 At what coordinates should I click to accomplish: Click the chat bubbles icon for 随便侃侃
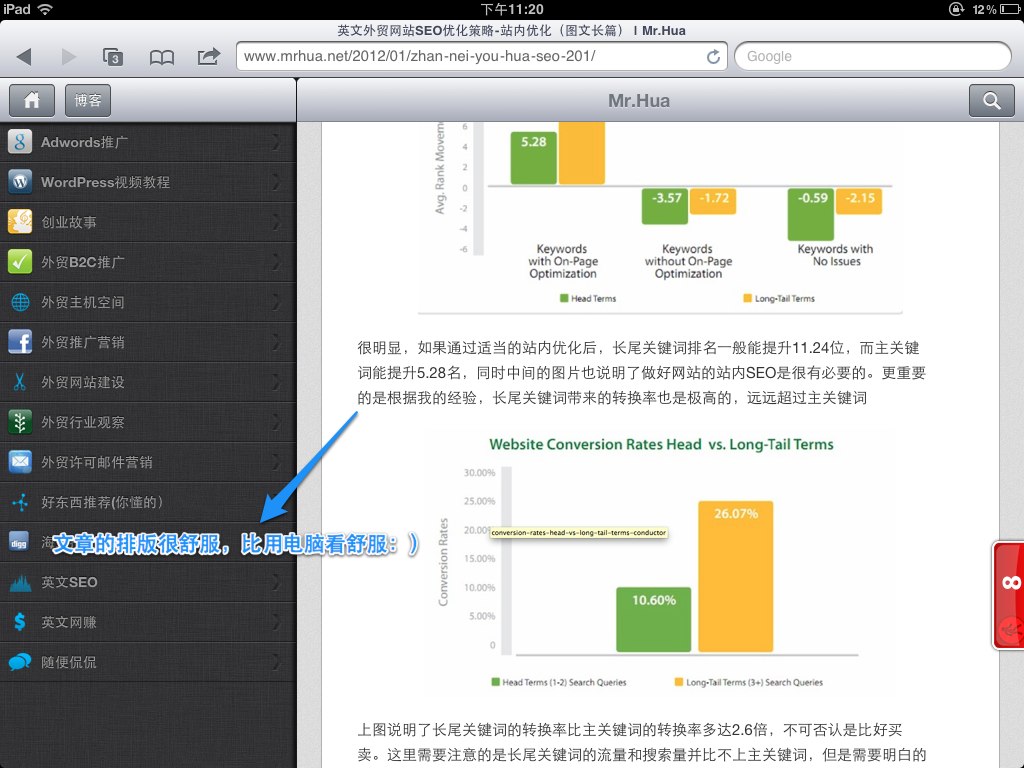pos(20,662)
